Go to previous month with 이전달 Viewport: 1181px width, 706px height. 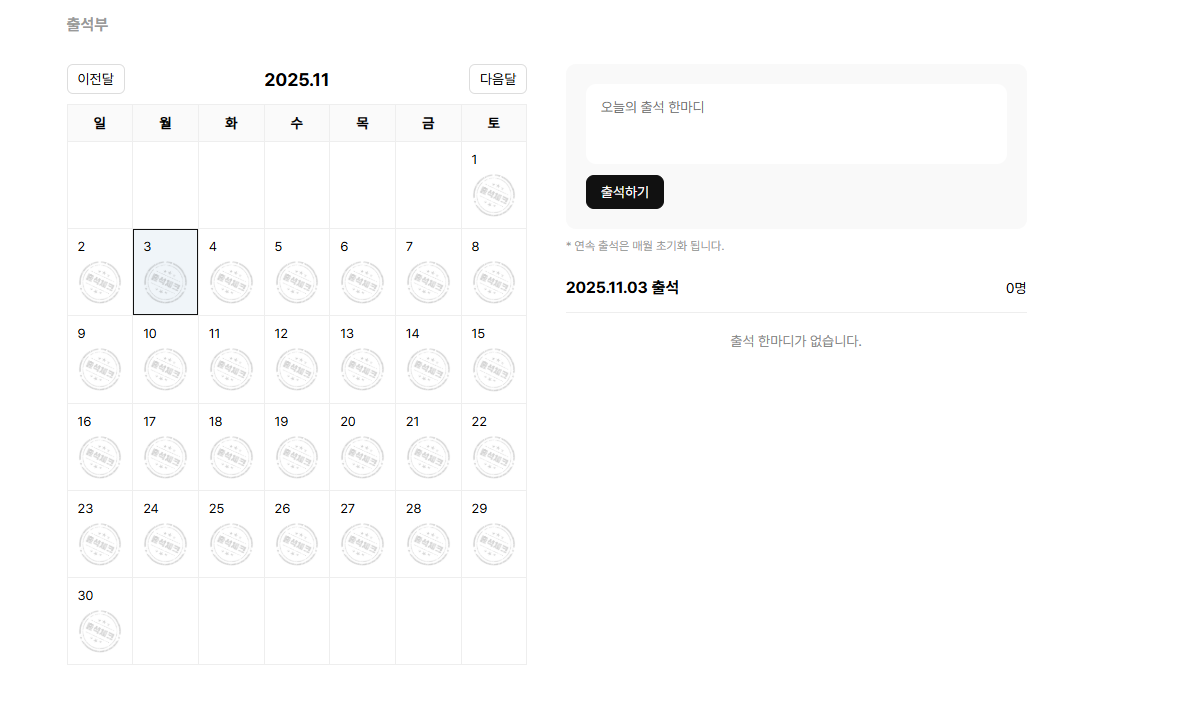click(x=96, y=79)
